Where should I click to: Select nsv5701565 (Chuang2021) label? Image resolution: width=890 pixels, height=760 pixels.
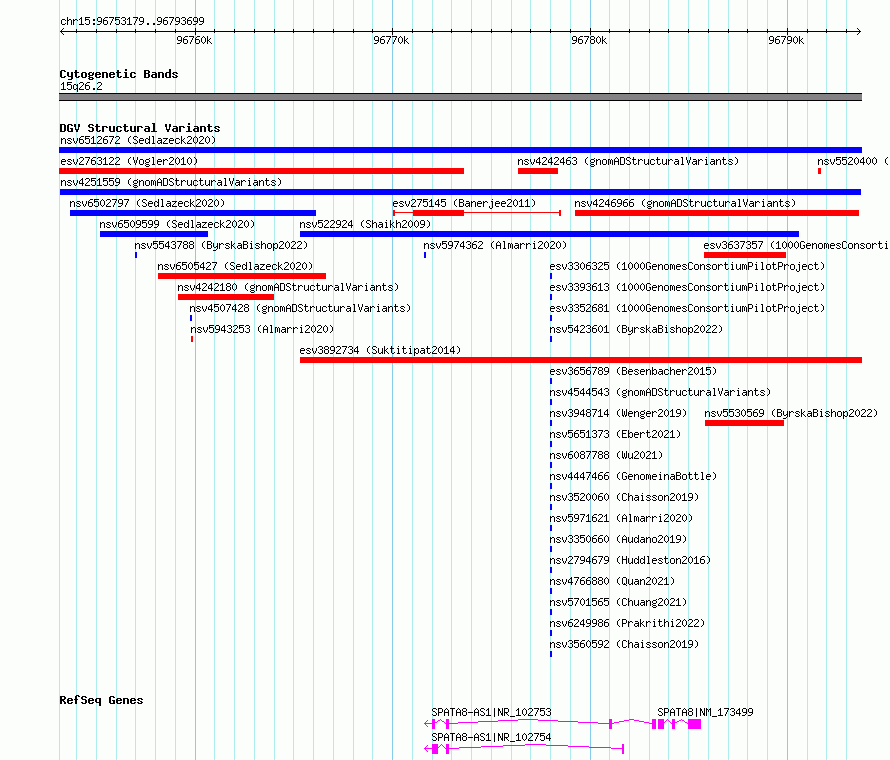click(618, 602)
